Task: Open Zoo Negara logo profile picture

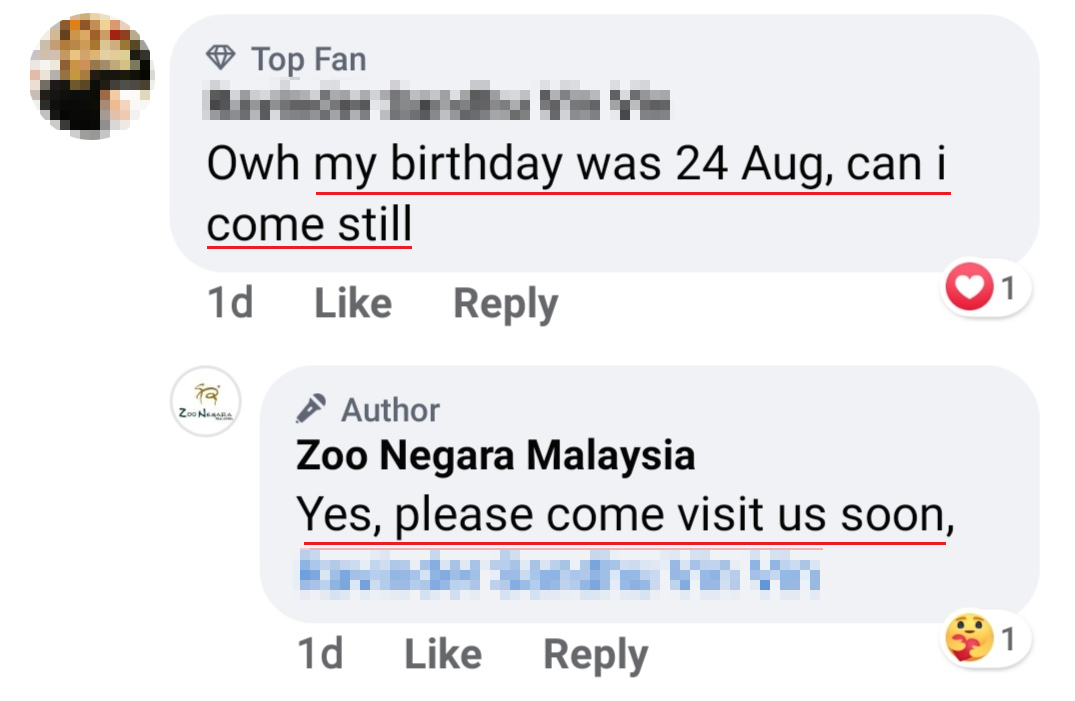Action: (204, 402)
